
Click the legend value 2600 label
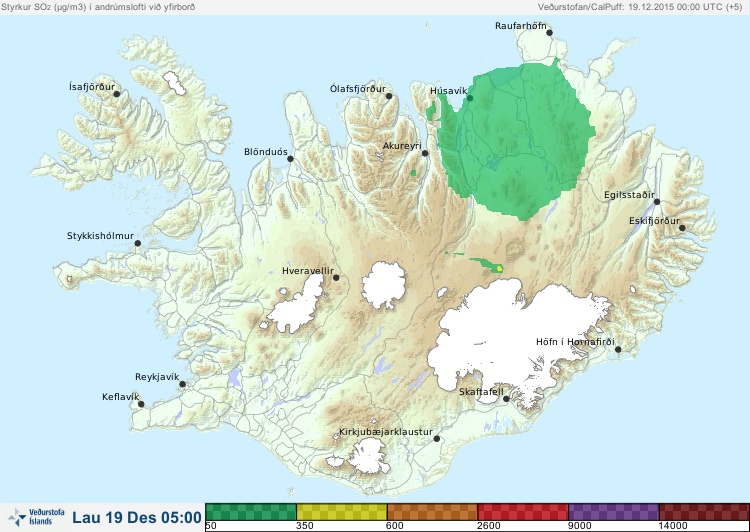point(488,526)
